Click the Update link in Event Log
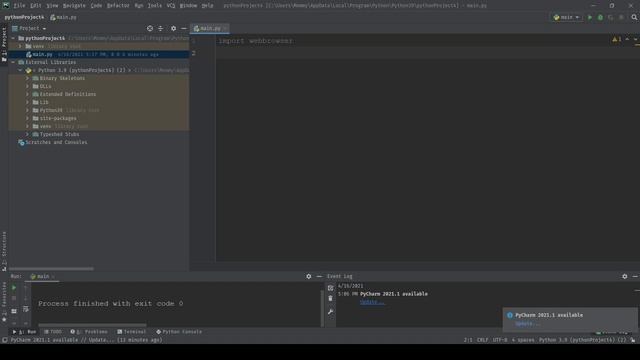Image resolution: width=640 pixels, height=360 pixels. [x=371, y=302]
